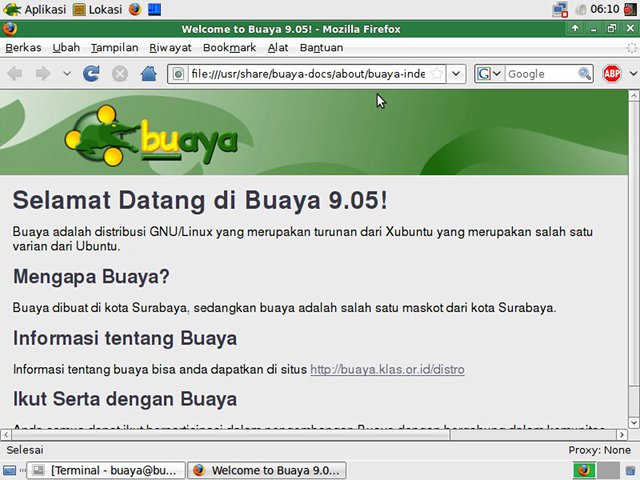Shade the window with the up arrow button
This screenshot has height=480, width=640.
575,29
